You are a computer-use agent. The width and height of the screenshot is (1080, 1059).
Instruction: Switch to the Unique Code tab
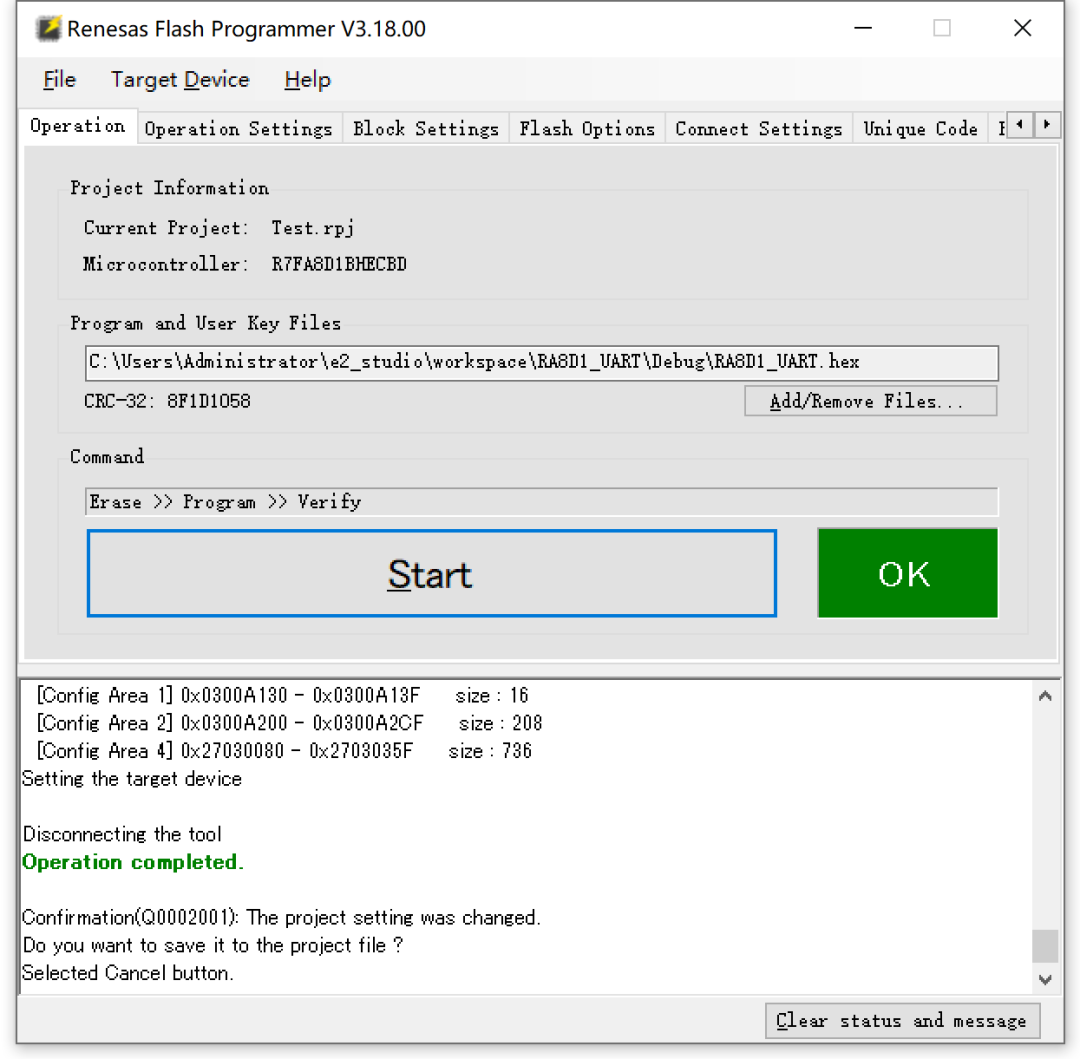click(x=921, y=129)
